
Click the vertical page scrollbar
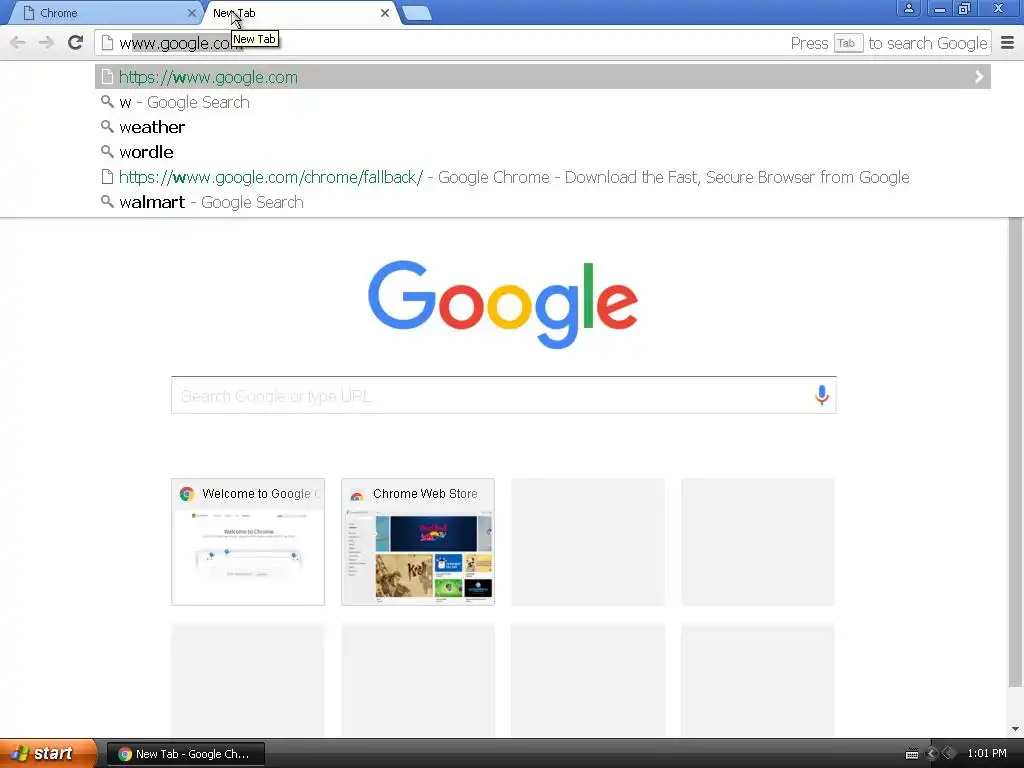tap(1015, 452)
